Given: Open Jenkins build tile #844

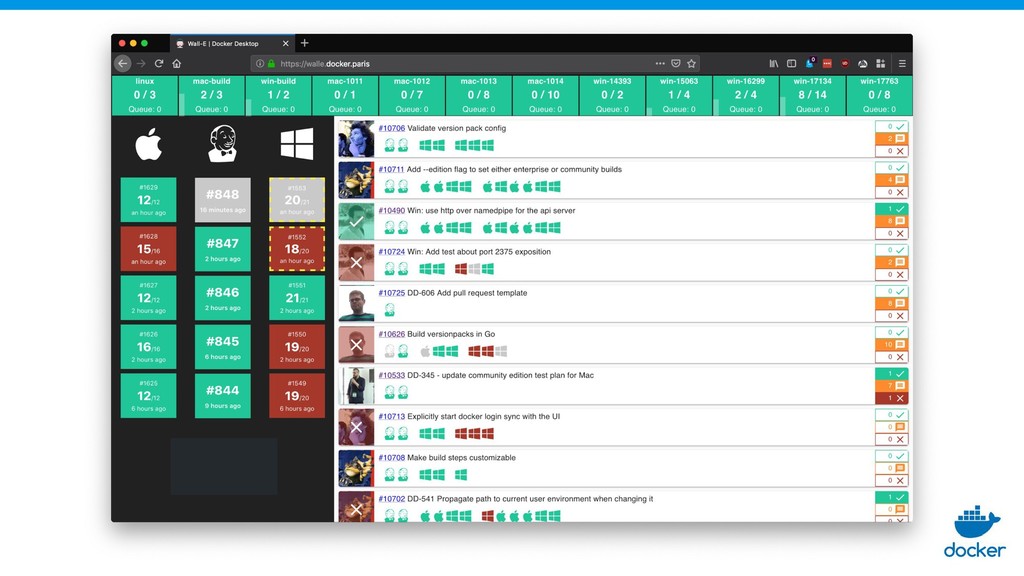Looking at the screenshot, I should [x=223, y=396].
